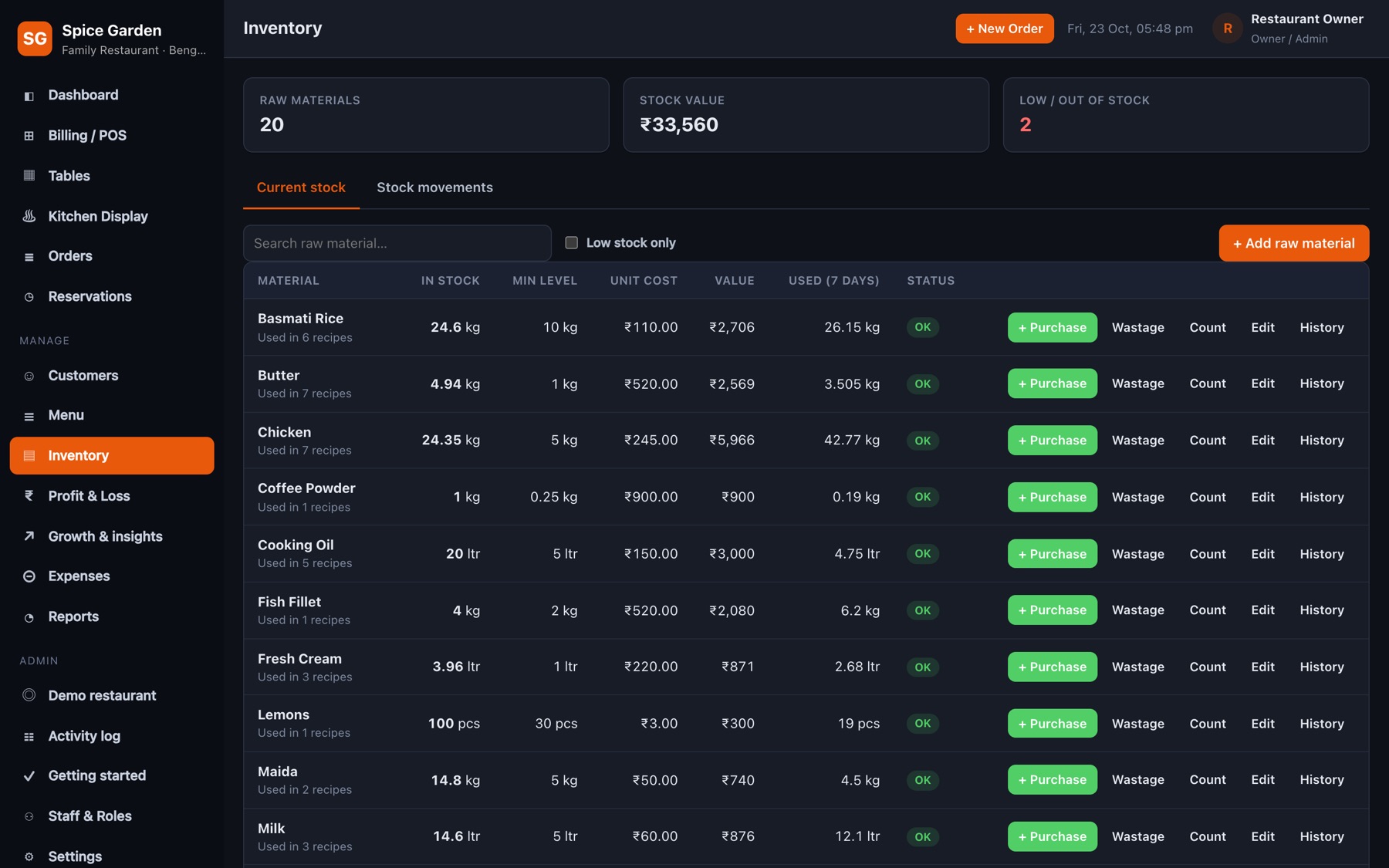1389x868 pixels.
Task: Click the Reservations clock icon
Action: point(29,297)
